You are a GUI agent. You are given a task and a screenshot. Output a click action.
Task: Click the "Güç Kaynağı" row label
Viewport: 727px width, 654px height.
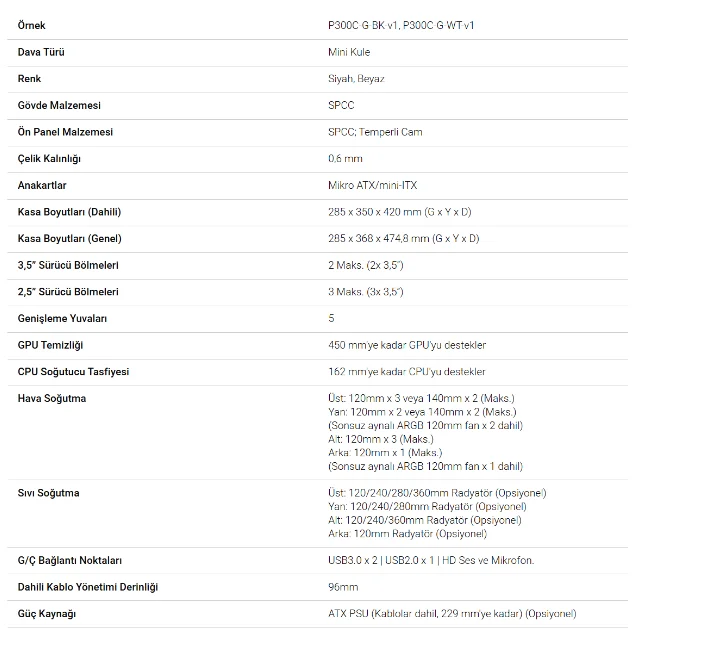tap(47, 613)
